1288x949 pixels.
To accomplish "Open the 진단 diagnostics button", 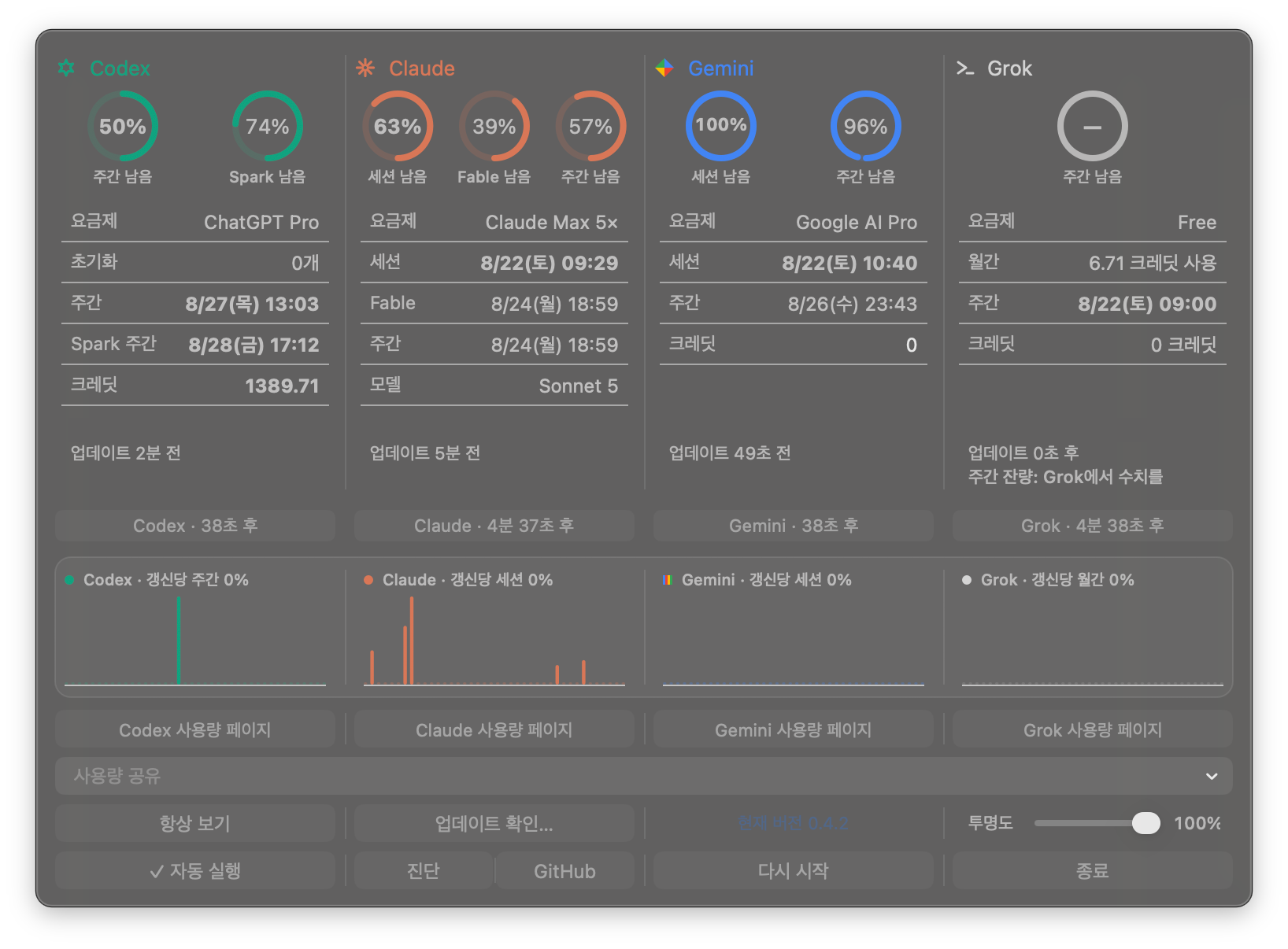I will coord(424,870).
